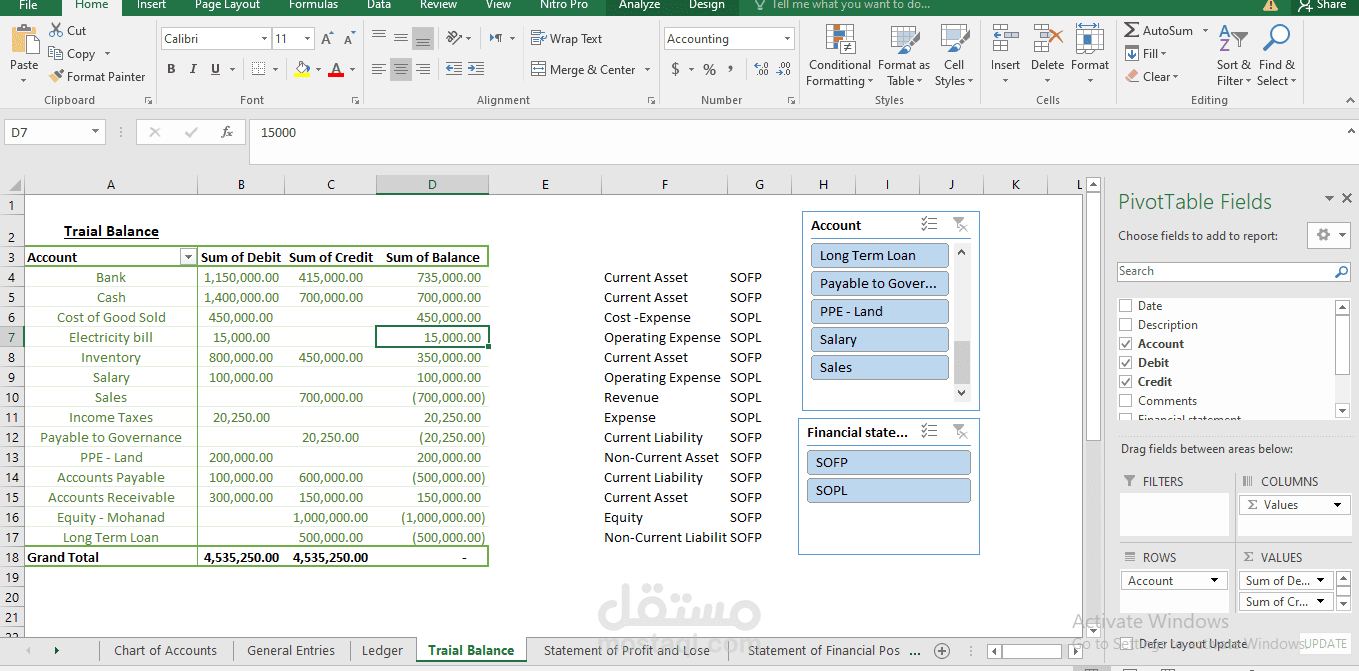Select the Salary slicer item
The width and height of the screenshot is (1359, 671).
pos(879,339)
